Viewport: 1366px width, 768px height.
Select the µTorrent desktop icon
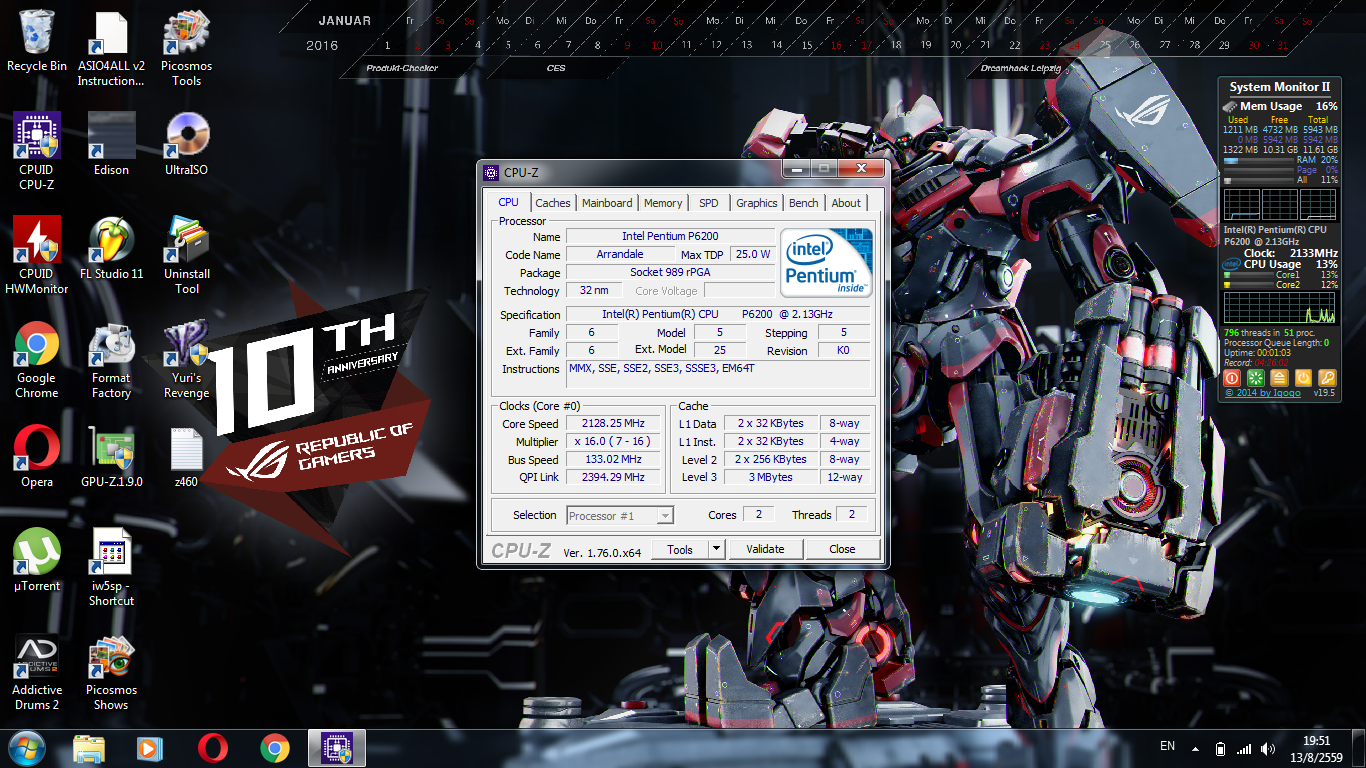pyautogui.click(x=37, y=560)
